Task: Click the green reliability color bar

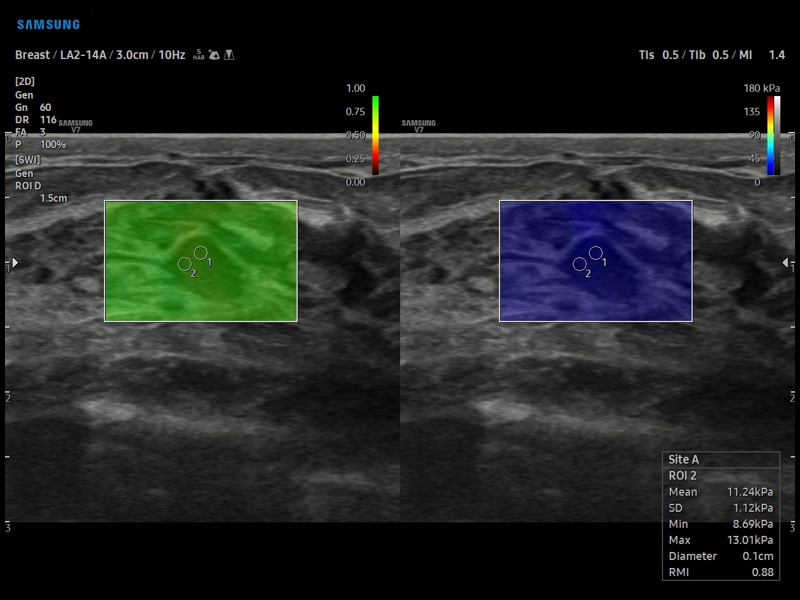Action: click(x=375, y=135)
